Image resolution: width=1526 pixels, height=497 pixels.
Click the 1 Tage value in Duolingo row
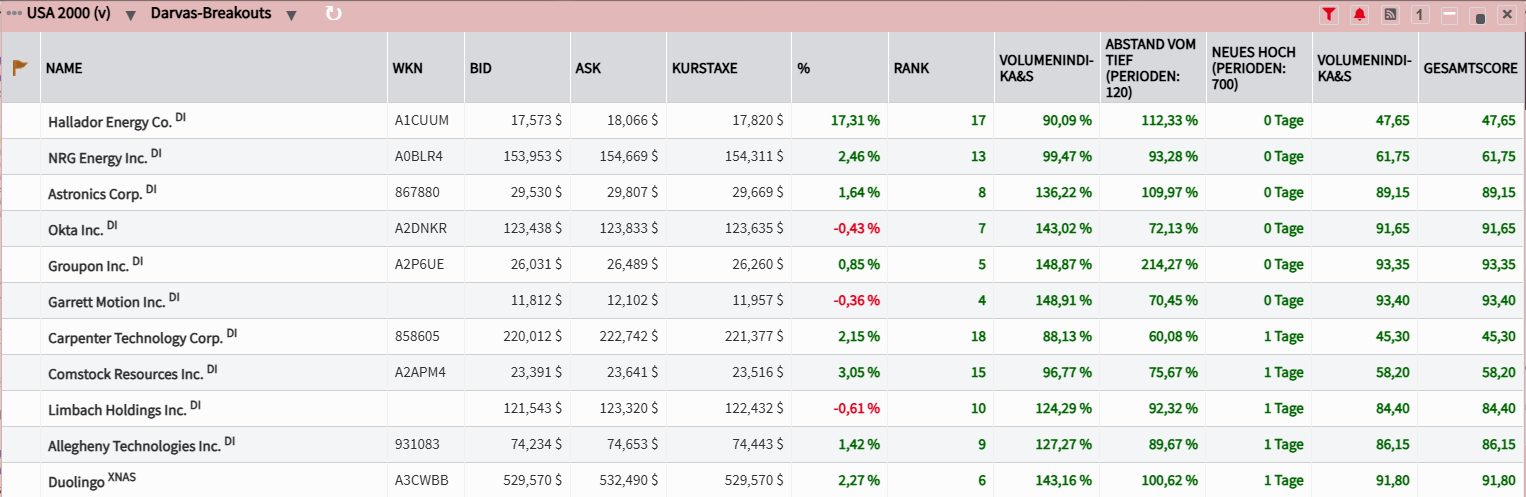tap(1283, 481)
